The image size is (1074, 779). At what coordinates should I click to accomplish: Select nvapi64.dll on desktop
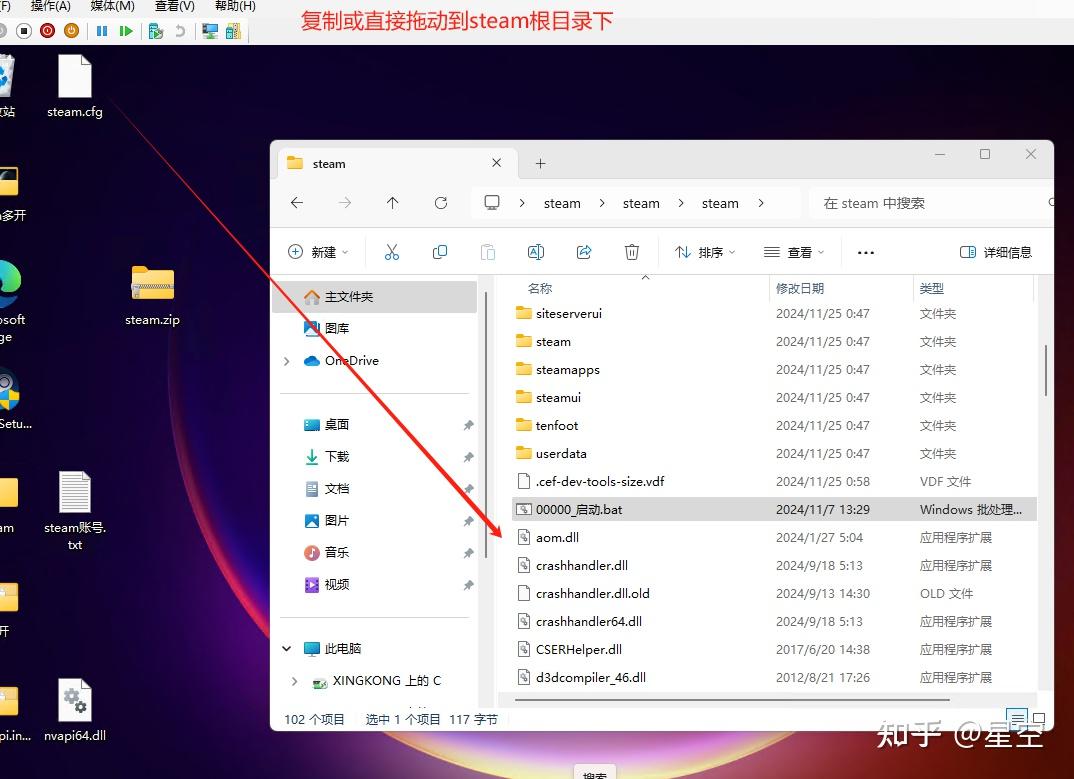pos(75,710)
